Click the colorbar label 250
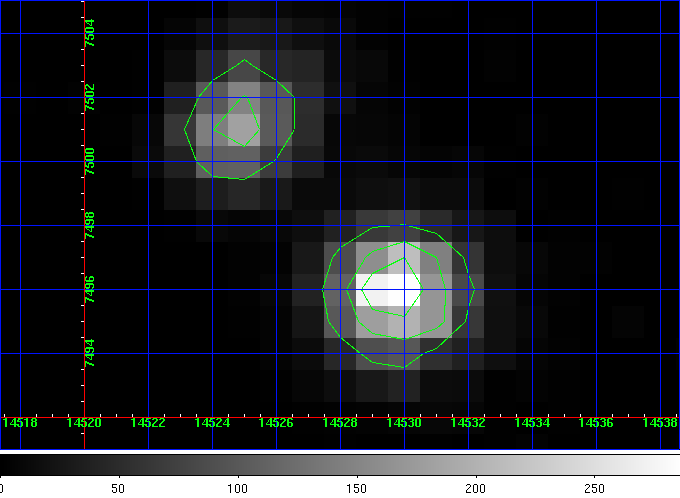Viewport: 680px width, 498px height. 595,489
